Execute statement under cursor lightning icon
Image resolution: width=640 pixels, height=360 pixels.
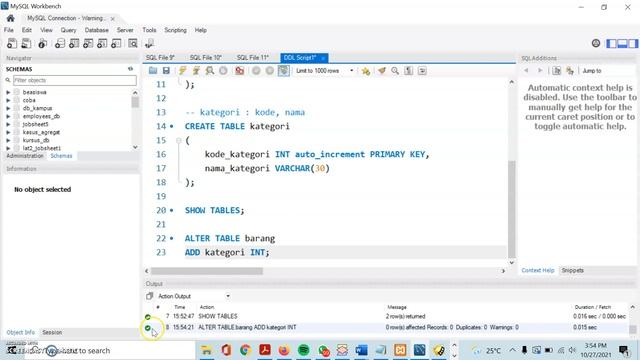pyautogui.click(x=196, y=71)
